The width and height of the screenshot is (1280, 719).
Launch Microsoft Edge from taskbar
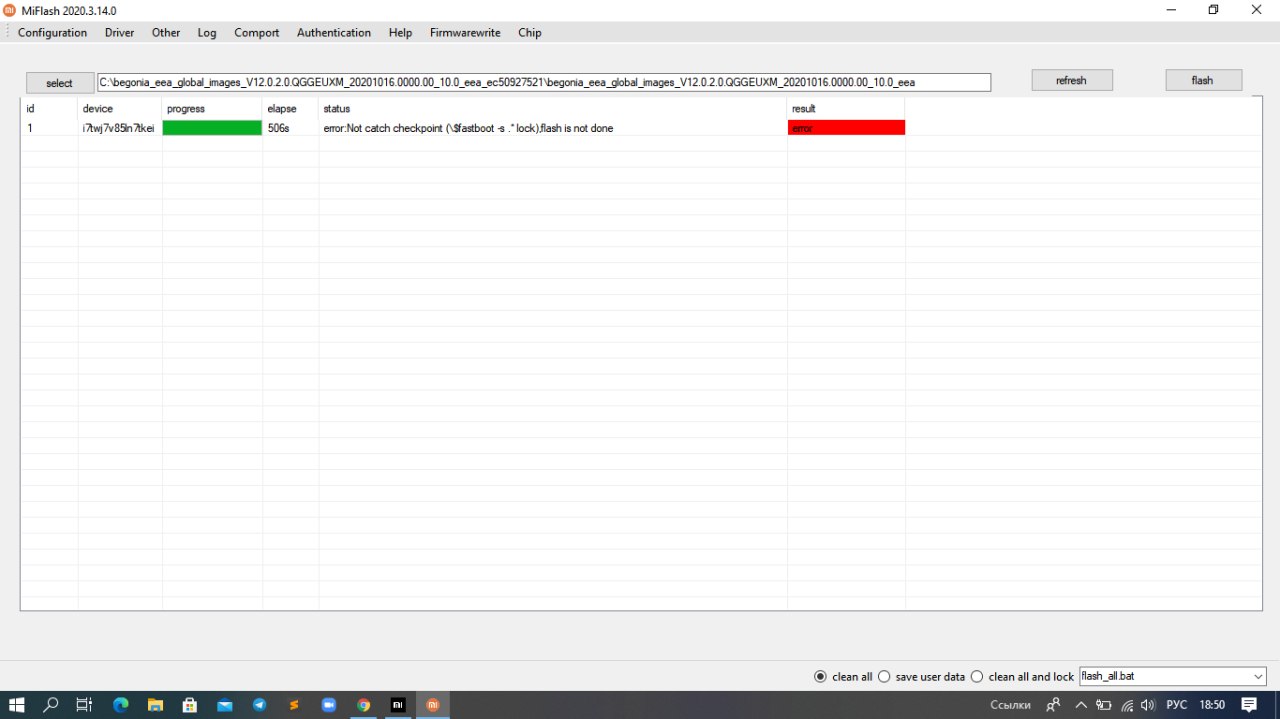pyautogui.click(x=121, y=704)
